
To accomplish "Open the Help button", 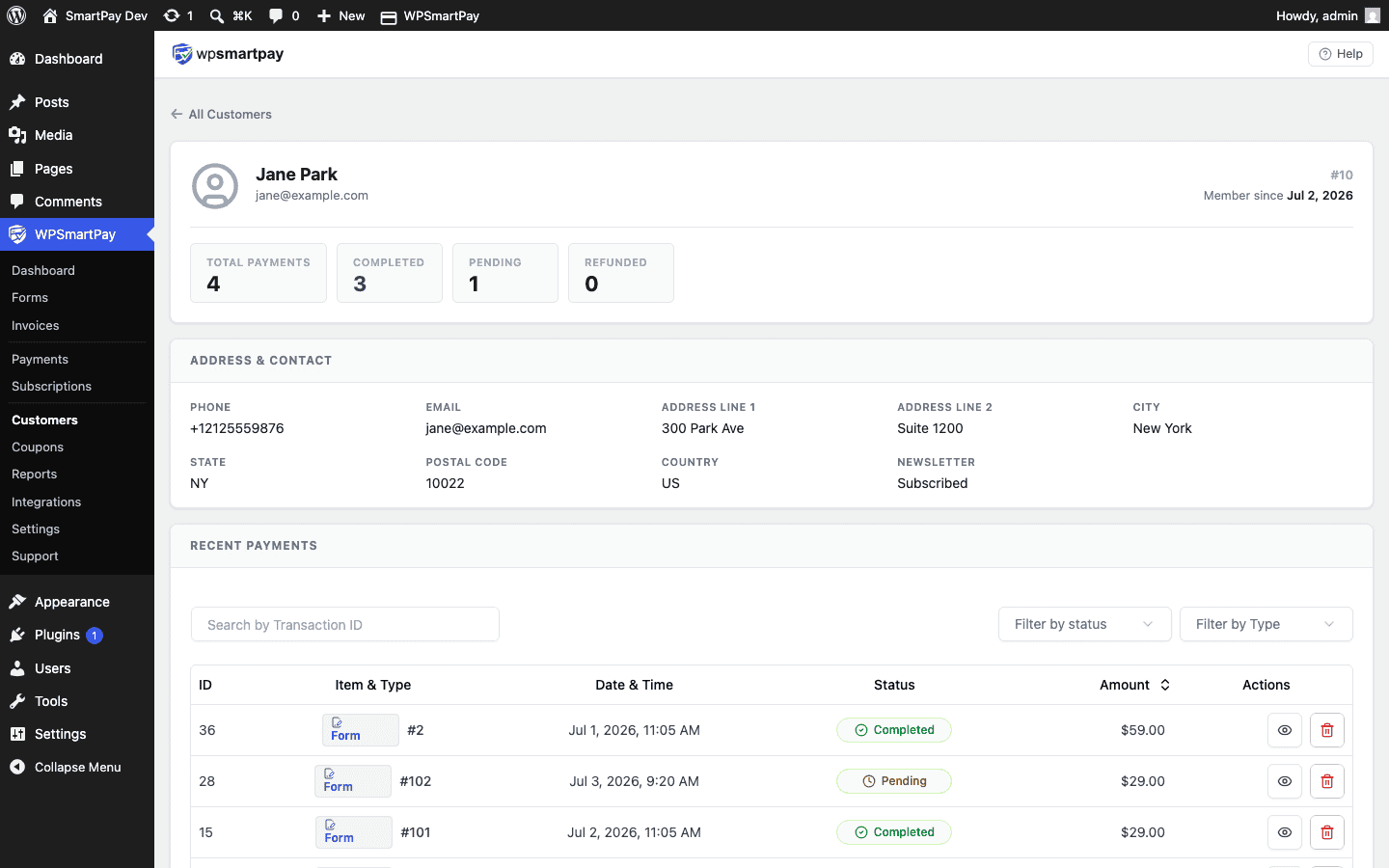I will click(1341, 54).
